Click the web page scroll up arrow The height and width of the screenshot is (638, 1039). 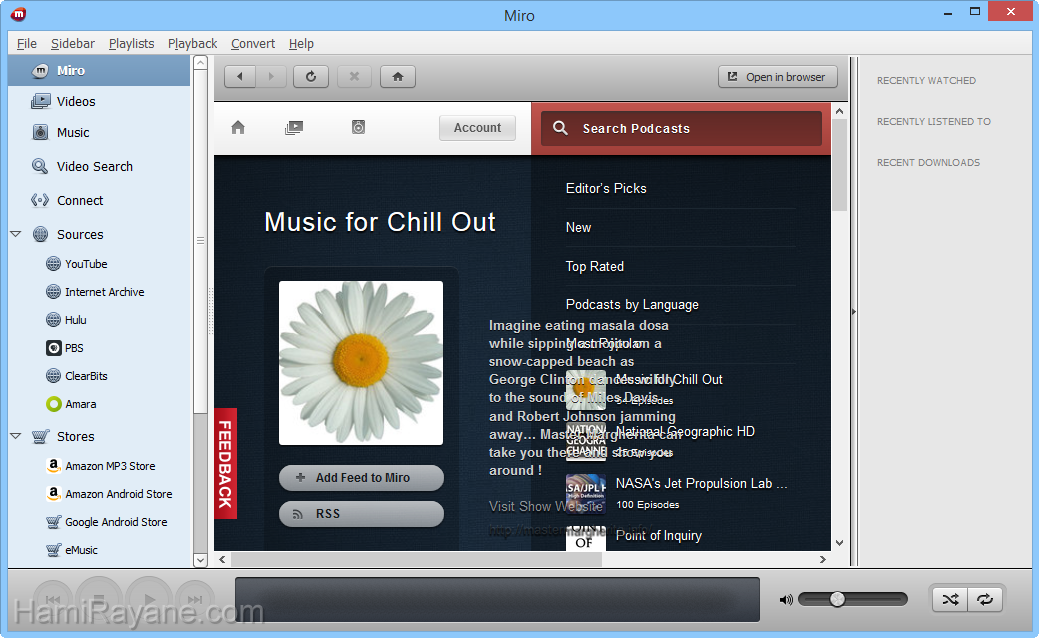pos(840,111)
